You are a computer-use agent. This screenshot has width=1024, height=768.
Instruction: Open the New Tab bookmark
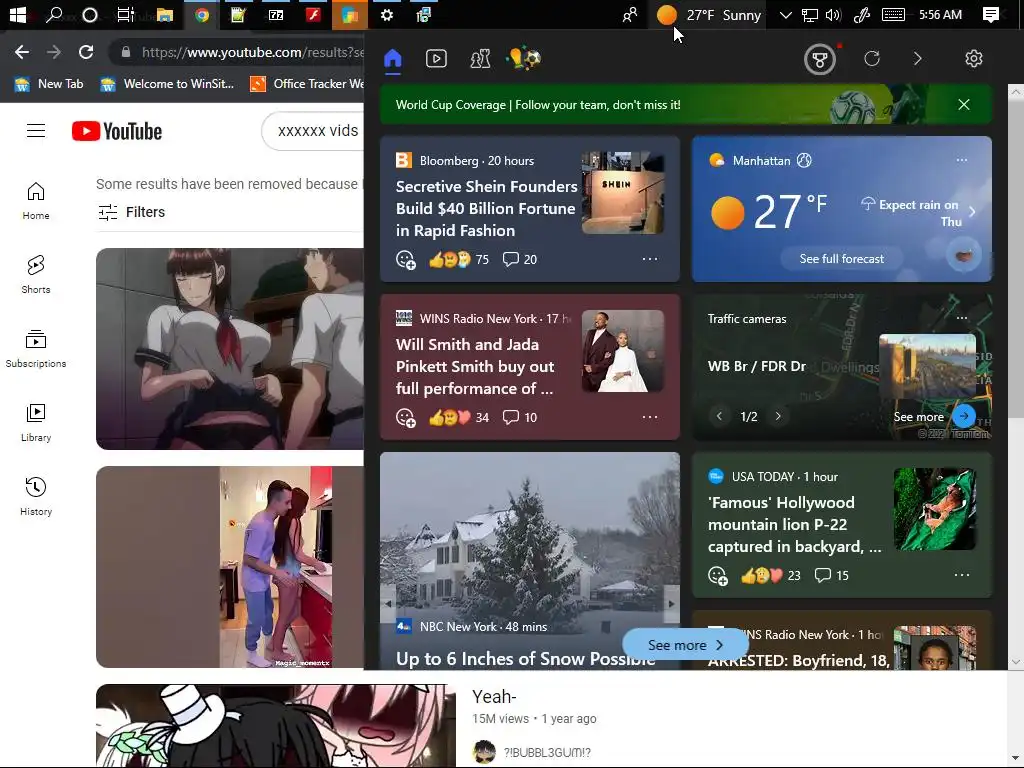pos(49,84)
